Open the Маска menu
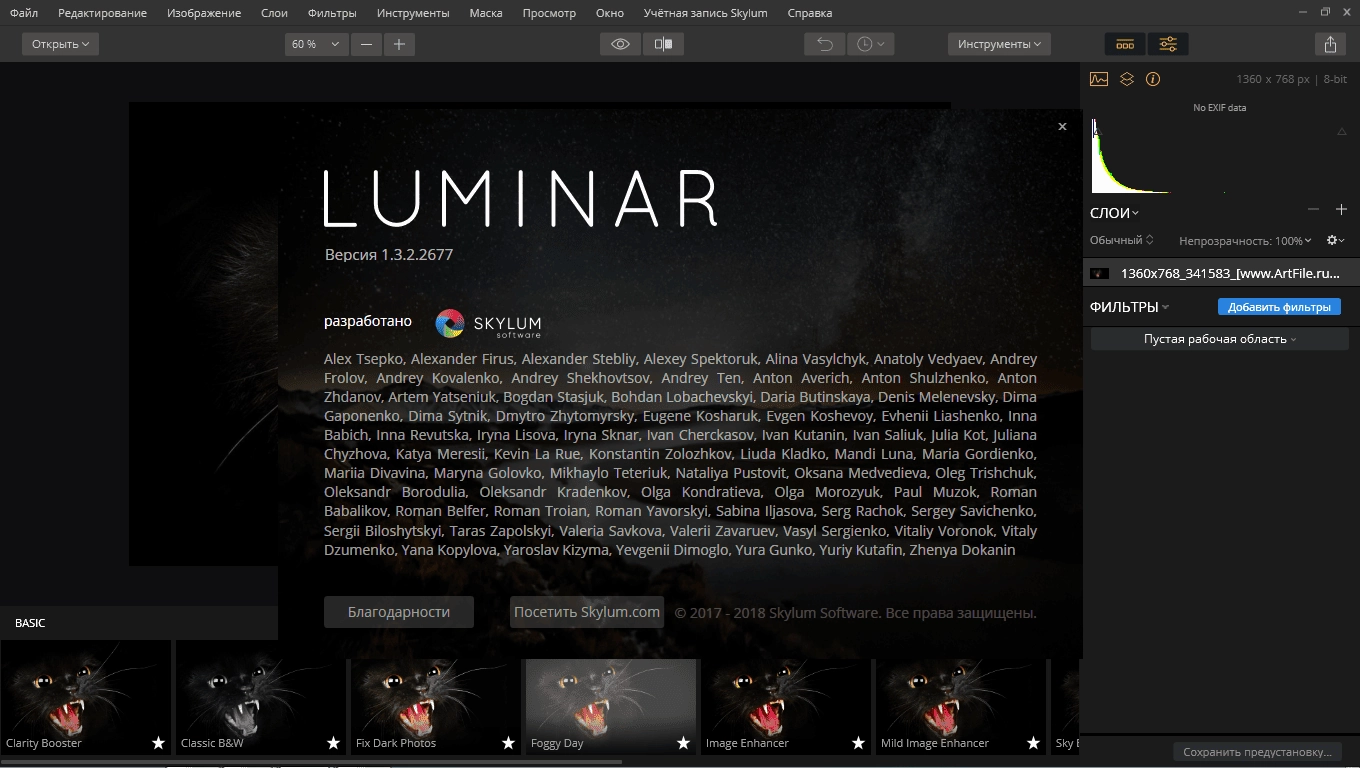This screenshot has width=1360, height=768. (x=486, y=13)
